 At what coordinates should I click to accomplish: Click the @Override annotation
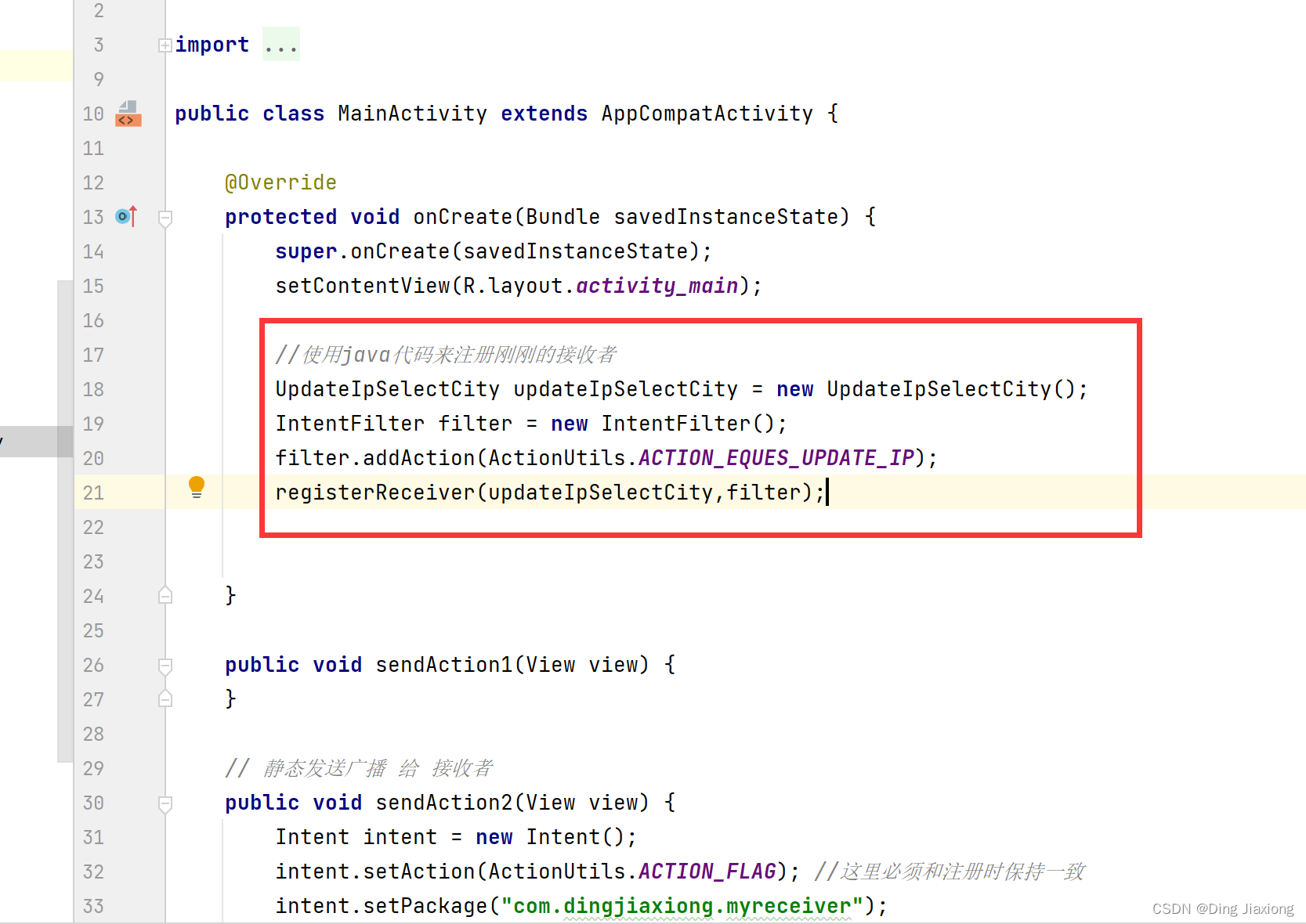coord(280,182)
